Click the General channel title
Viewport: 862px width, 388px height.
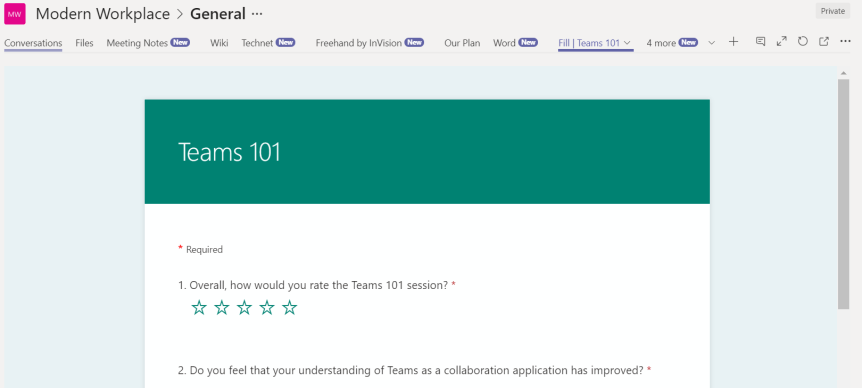(218, 14)
